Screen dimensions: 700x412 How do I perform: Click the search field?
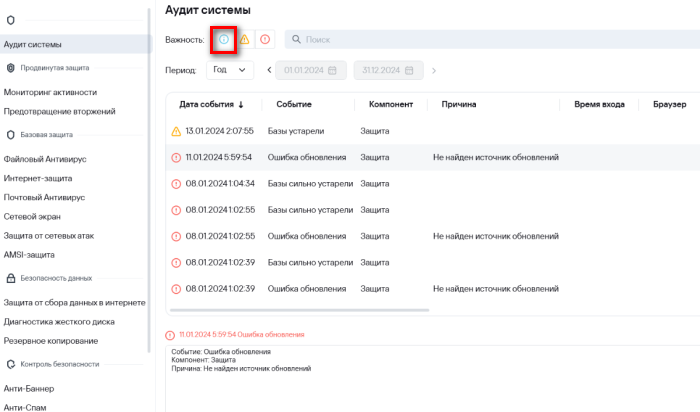(492, 39)
